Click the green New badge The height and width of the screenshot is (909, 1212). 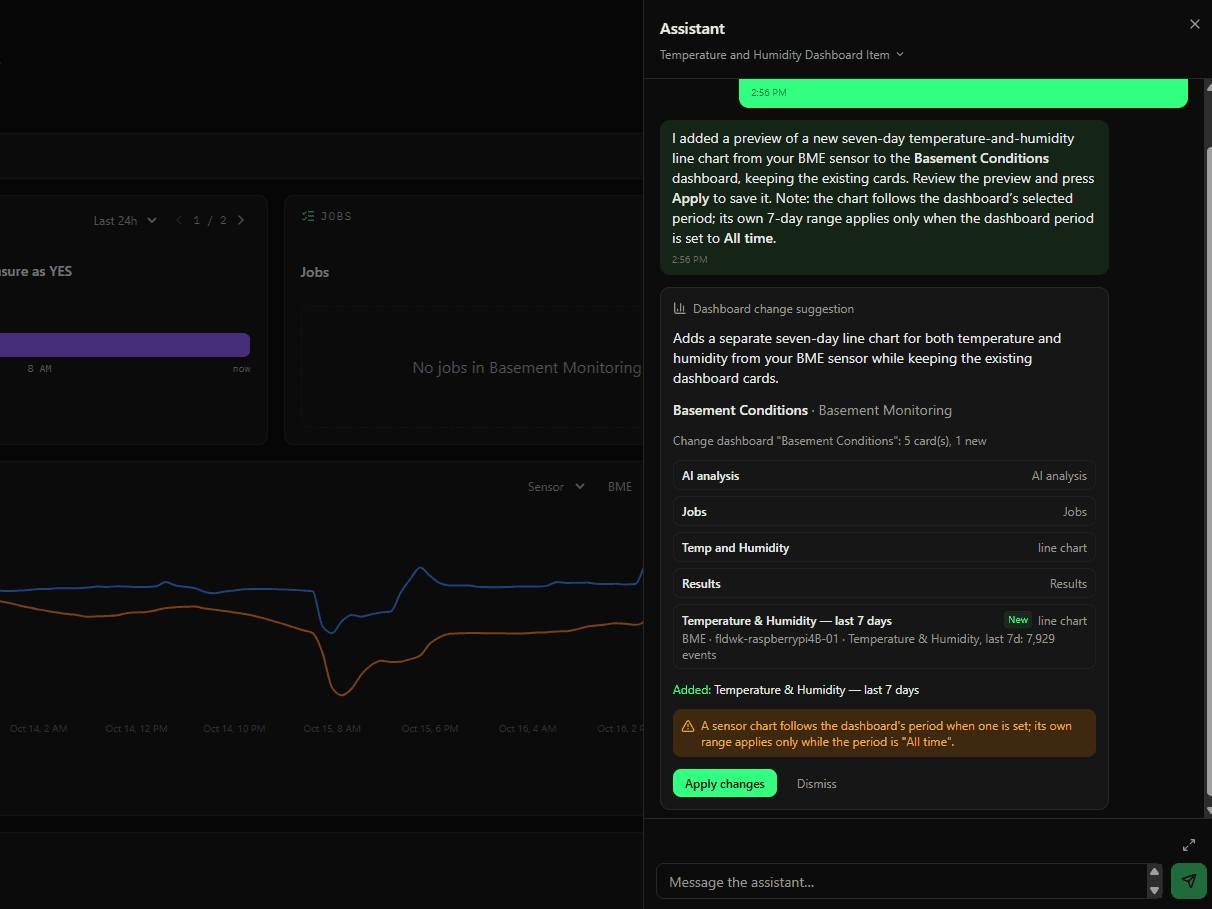pos(1018,620)
